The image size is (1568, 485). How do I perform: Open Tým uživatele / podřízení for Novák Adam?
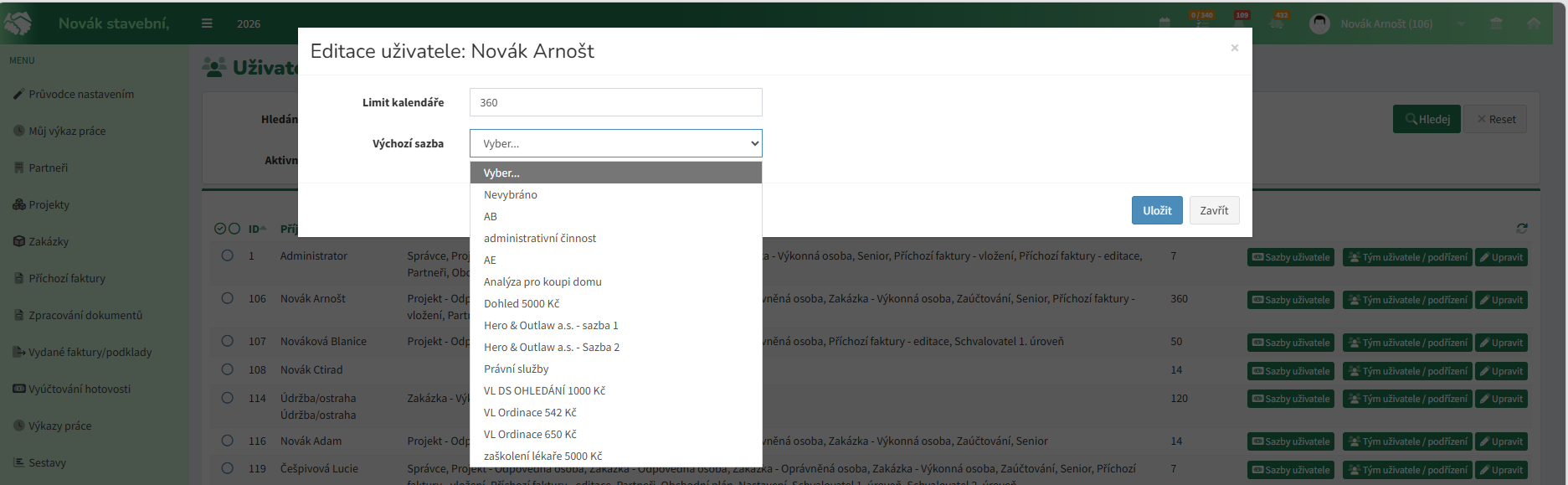point(1407,441)
